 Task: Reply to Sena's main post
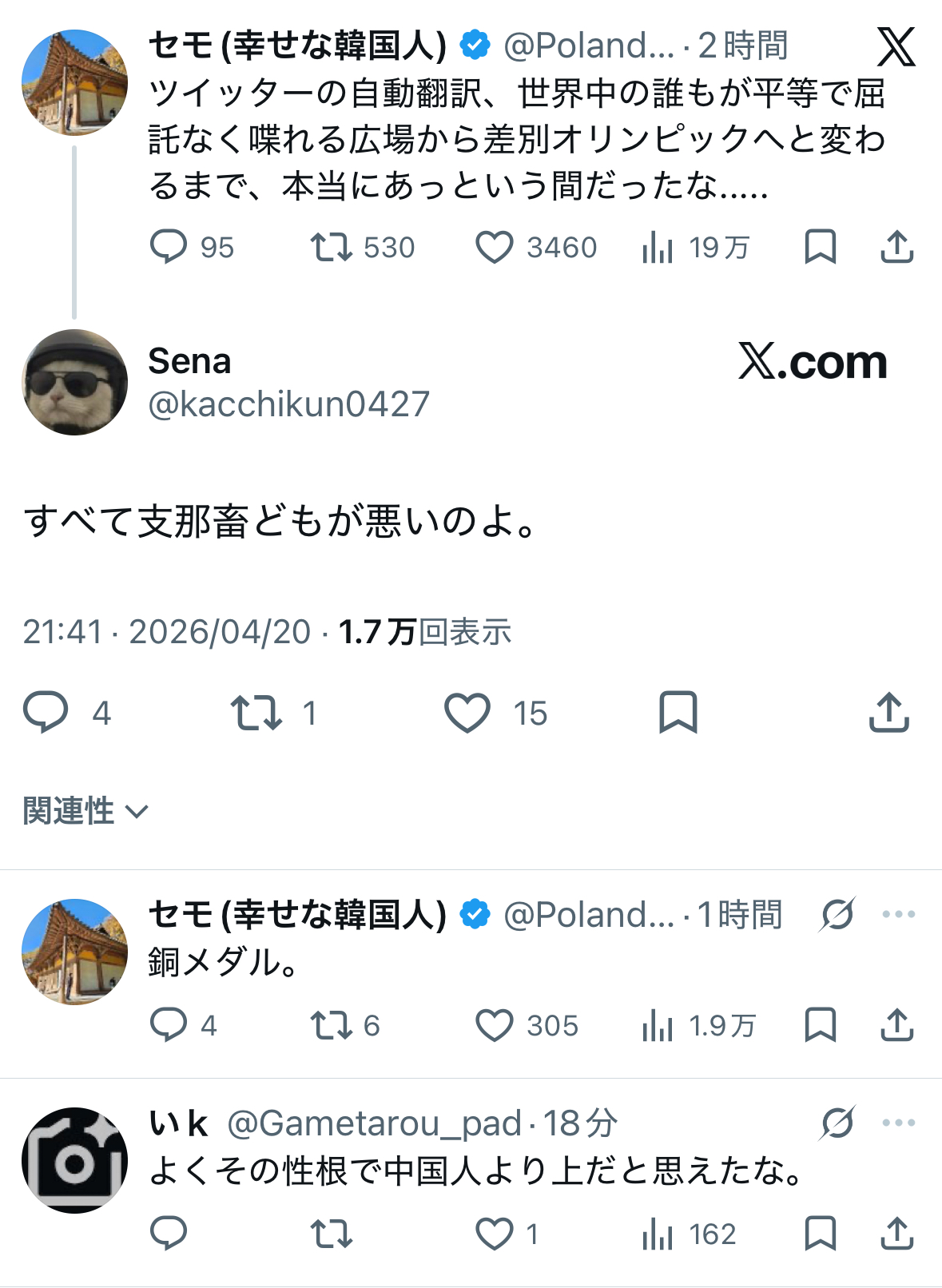[46, 713]
